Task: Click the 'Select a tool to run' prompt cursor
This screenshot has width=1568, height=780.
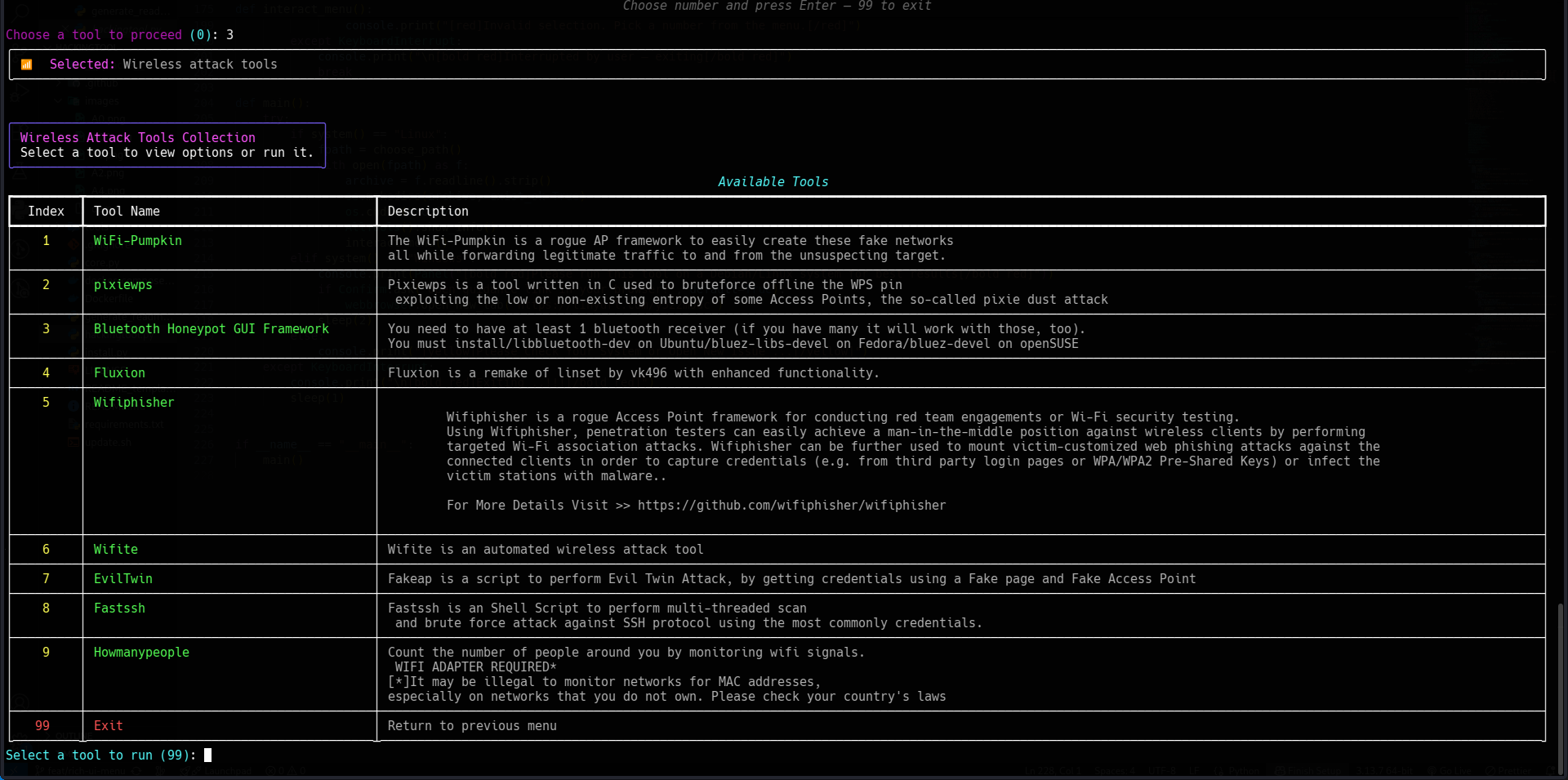Action: pyautogui.click(x=207, y=755)
